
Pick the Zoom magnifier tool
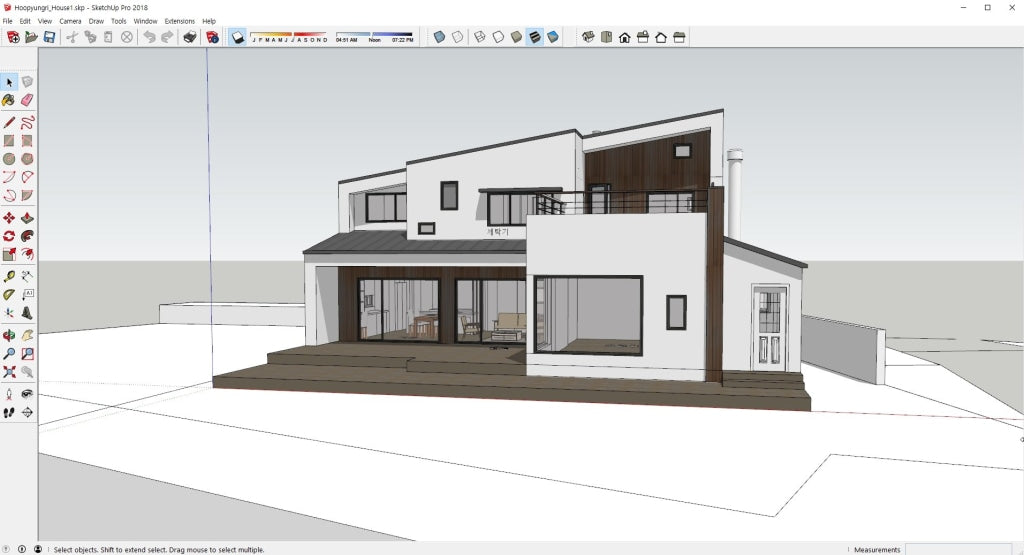click(x=9, y=353)
